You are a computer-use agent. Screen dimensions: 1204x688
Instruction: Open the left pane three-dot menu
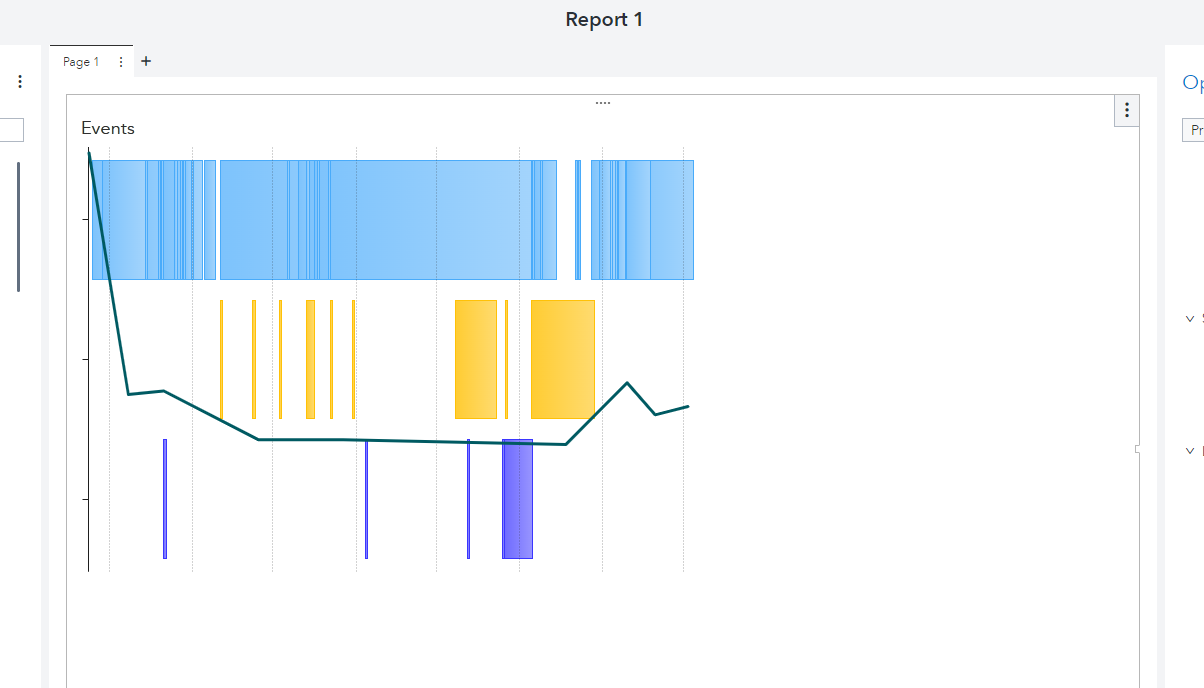point(19,81)
